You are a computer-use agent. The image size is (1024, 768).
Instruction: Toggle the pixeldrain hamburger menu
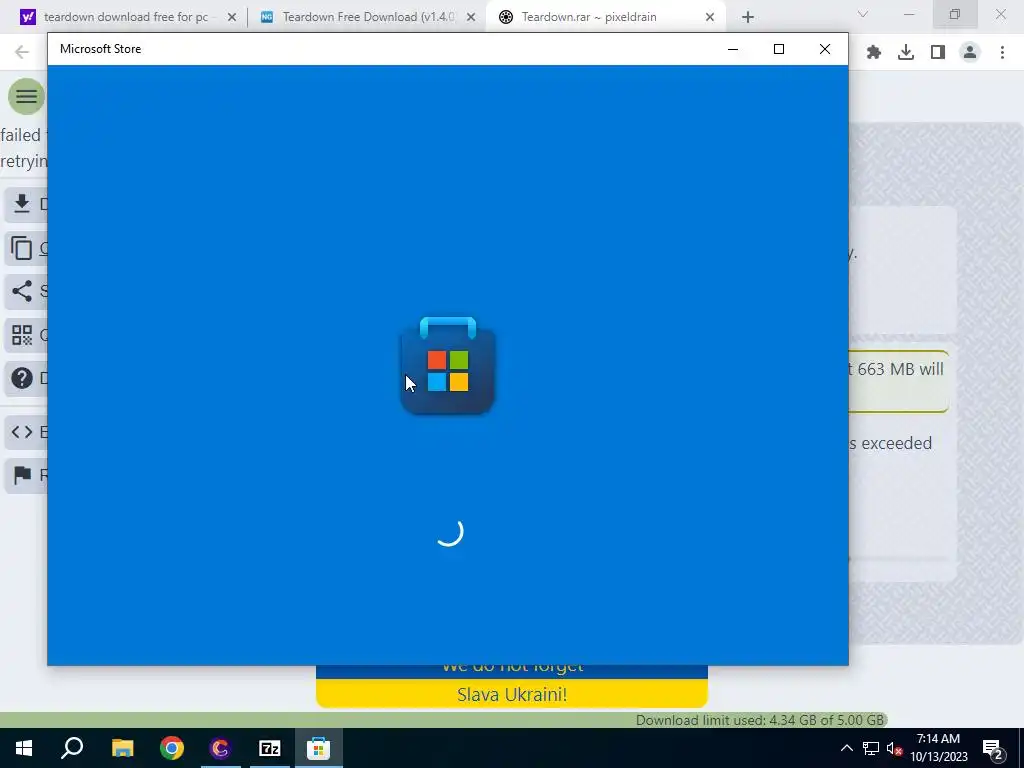(27, 97)
